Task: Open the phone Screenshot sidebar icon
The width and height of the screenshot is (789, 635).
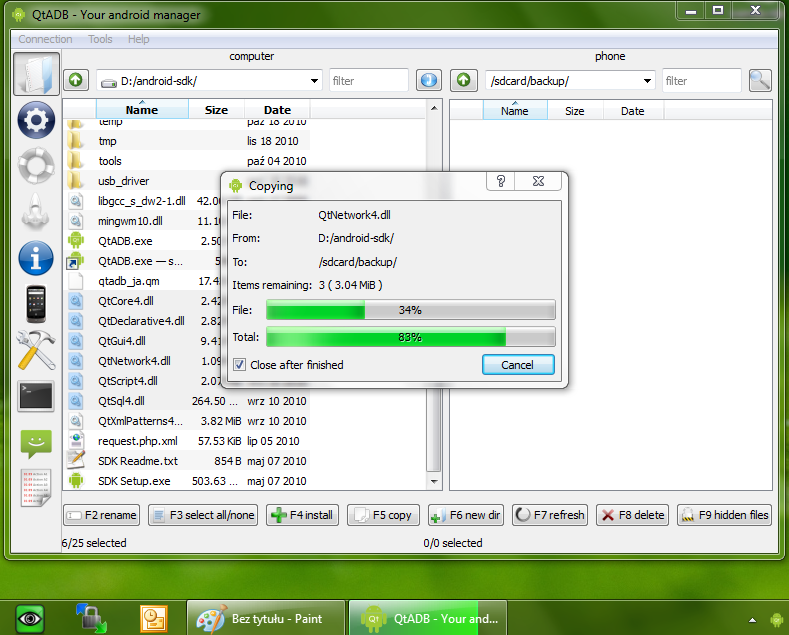Action: 36,303
